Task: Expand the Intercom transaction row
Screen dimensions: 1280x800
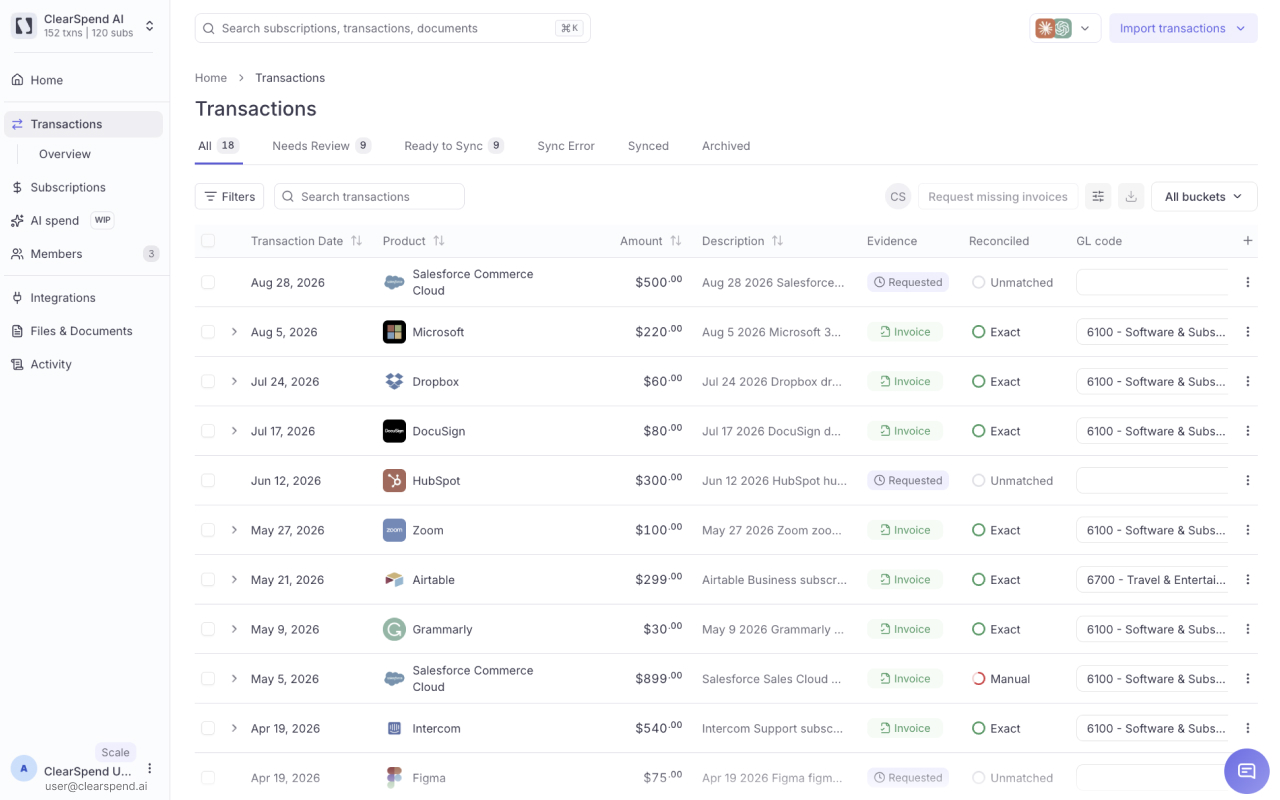Action: 234,728
